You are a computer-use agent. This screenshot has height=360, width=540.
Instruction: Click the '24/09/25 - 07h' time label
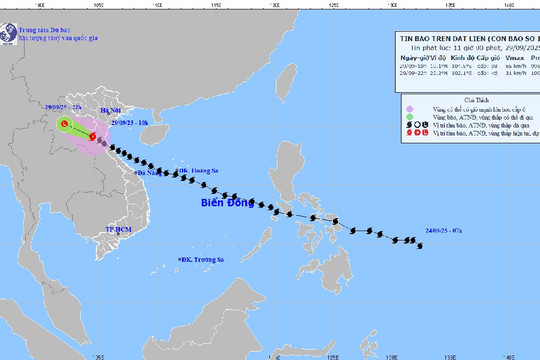pos(444,230)
